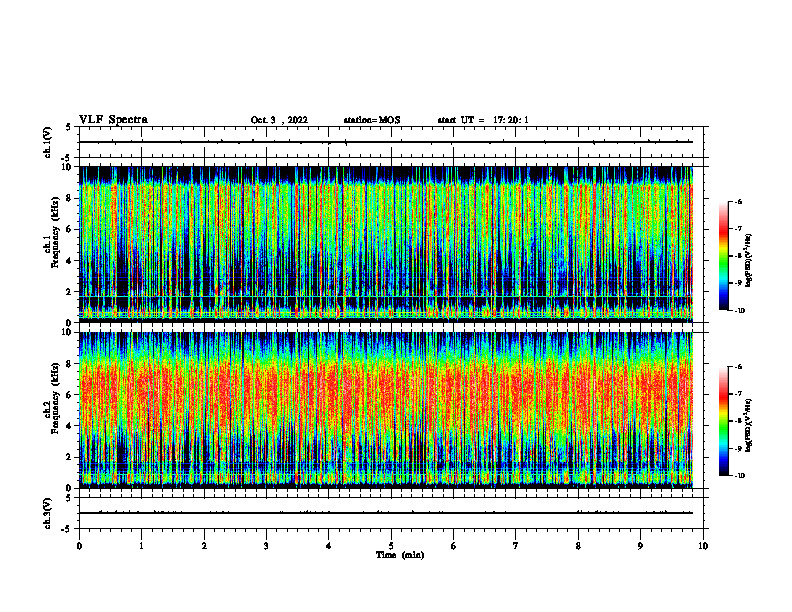This screenshot has height=612, width=792.
Task: Select the date label "Oct. 3, 2022"
Action: point(279,120)
